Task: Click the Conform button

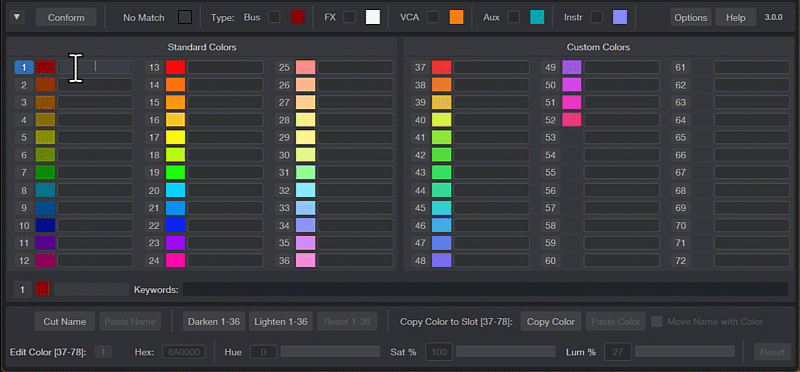Action: [66, 17]
